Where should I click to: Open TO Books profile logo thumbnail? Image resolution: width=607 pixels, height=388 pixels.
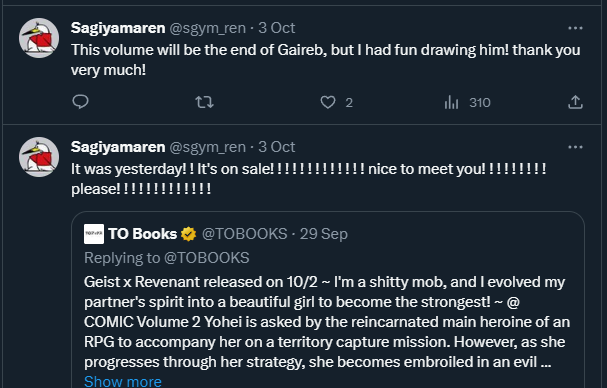pyautogui.click(x=94, y=234)
